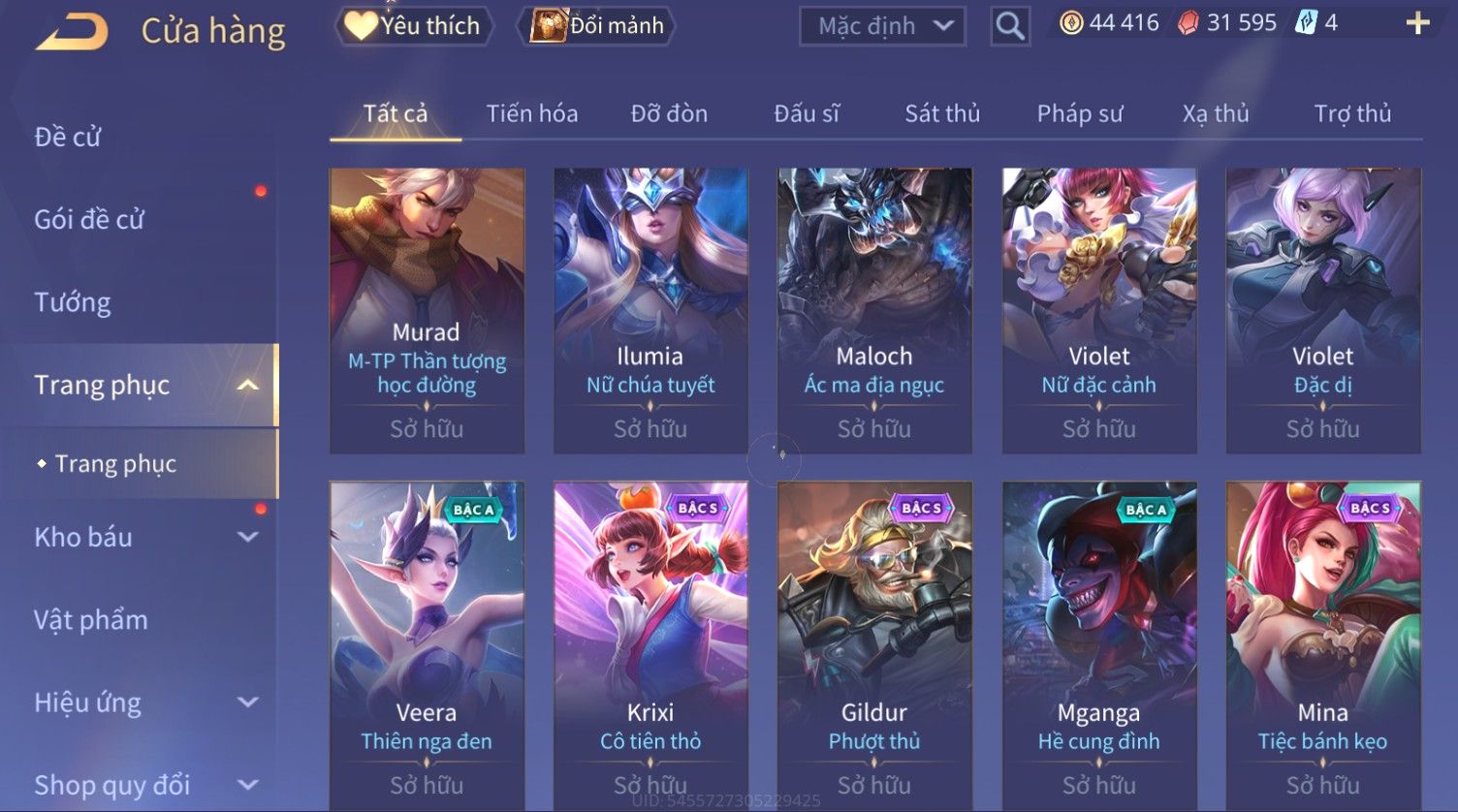Open the Mặc định sort dropdown
The height and width of the screenshot is (812, 1458).
[x=882, y=26]
